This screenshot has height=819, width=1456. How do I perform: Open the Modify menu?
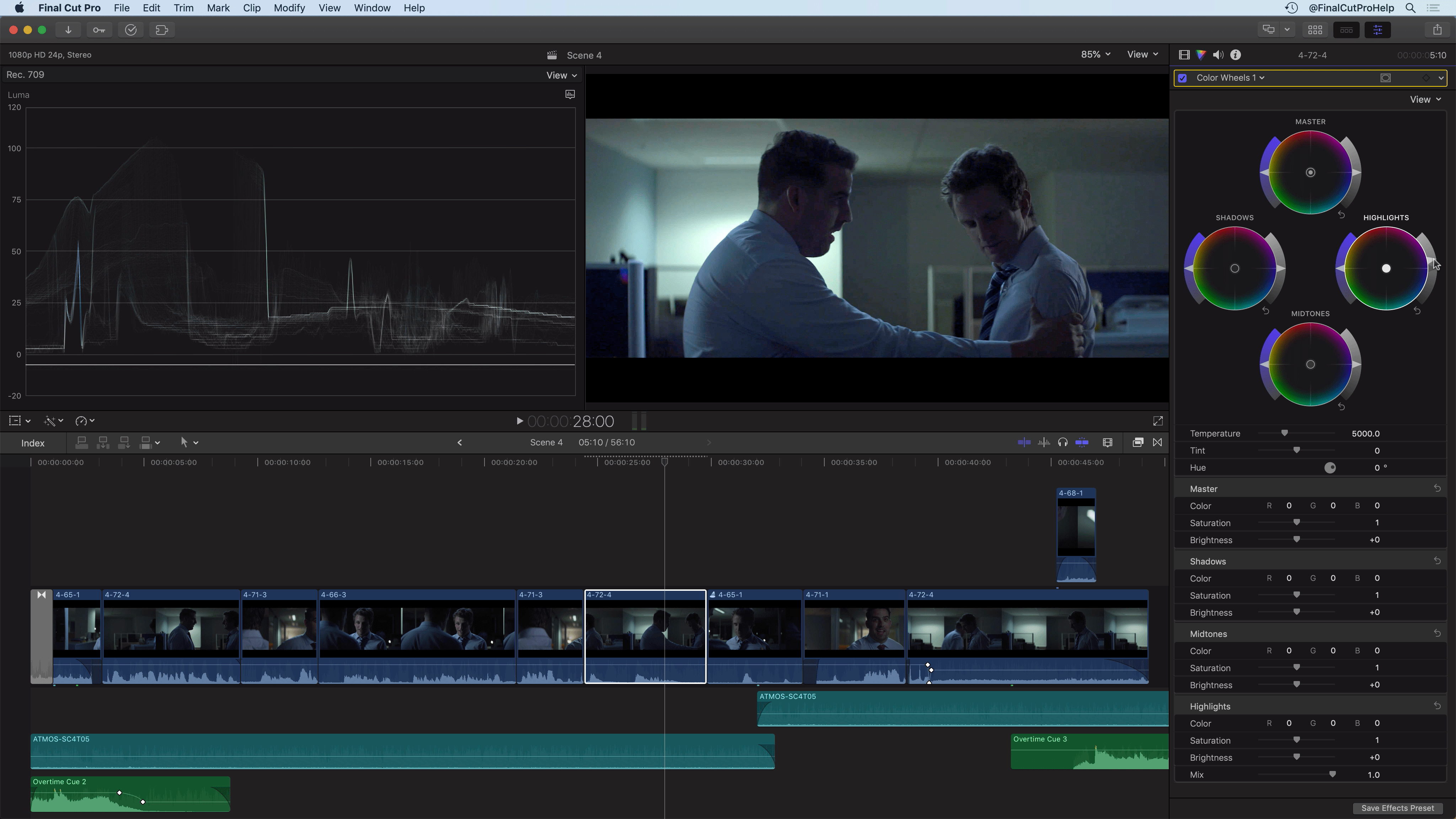[x=289, y=8]
